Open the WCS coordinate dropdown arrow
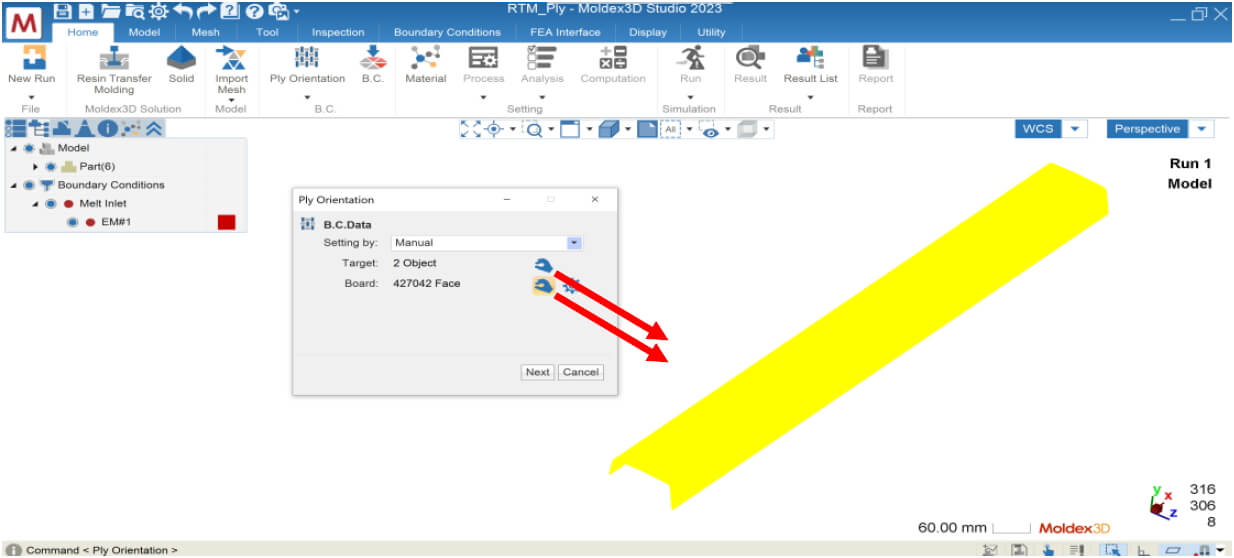This screenshot has width=1234, height=558. click(1074, 129)
